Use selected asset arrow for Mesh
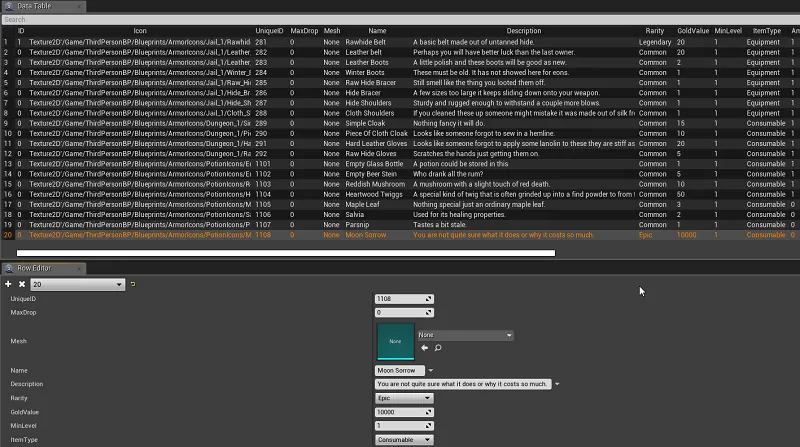 pos(424,348)
